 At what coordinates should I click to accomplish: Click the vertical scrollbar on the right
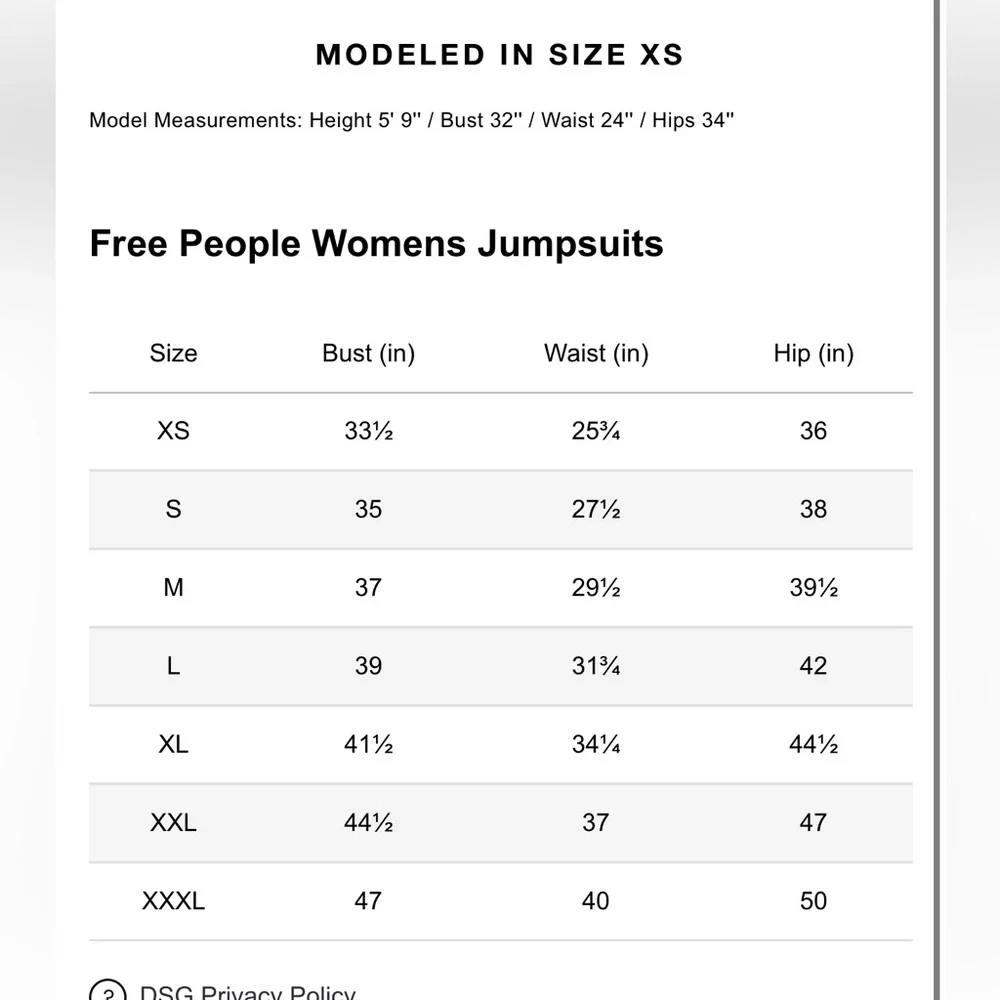pos(937,500)
